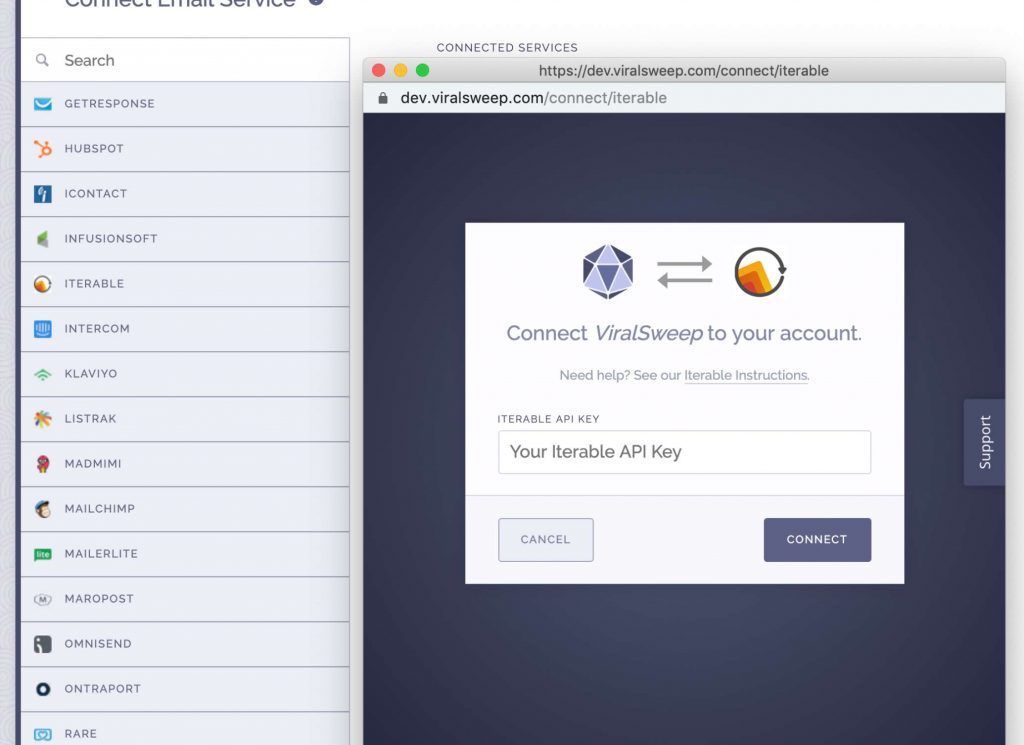The width and height of the screenshot is (1024, 745).
Task: Open the Iterable Instructions link
Action: click(x=746, y=375)
